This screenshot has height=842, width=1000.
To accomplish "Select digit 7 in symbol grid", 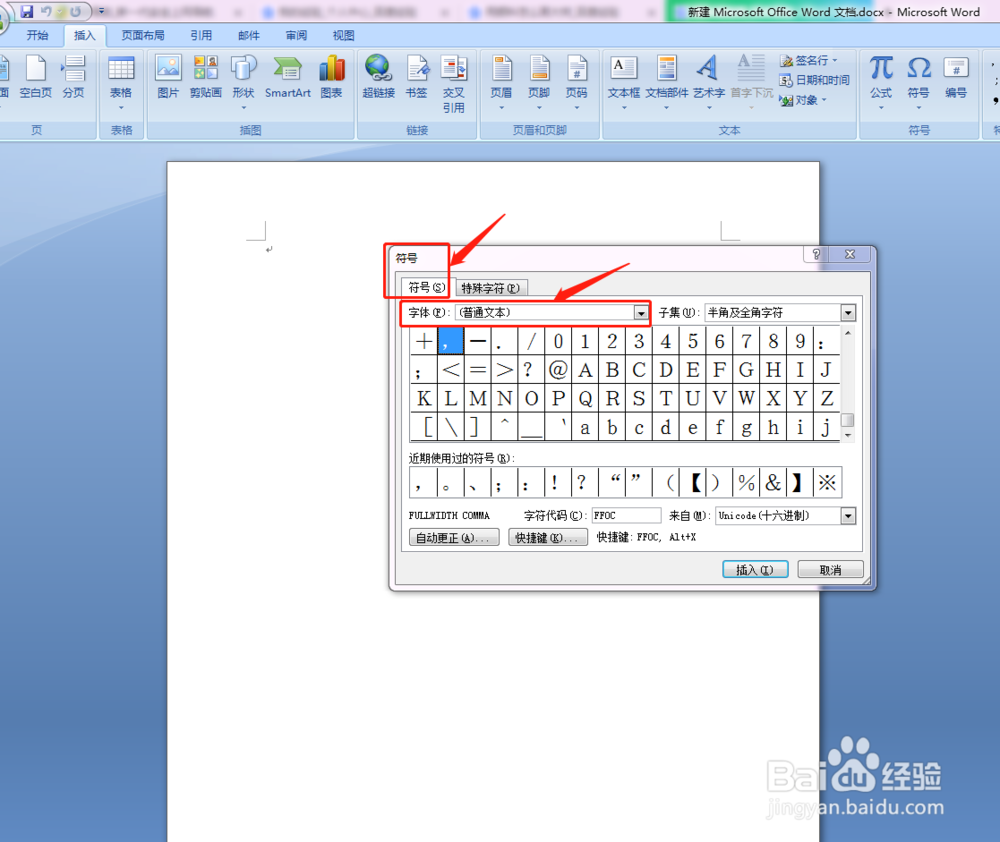I will point(746,341).
